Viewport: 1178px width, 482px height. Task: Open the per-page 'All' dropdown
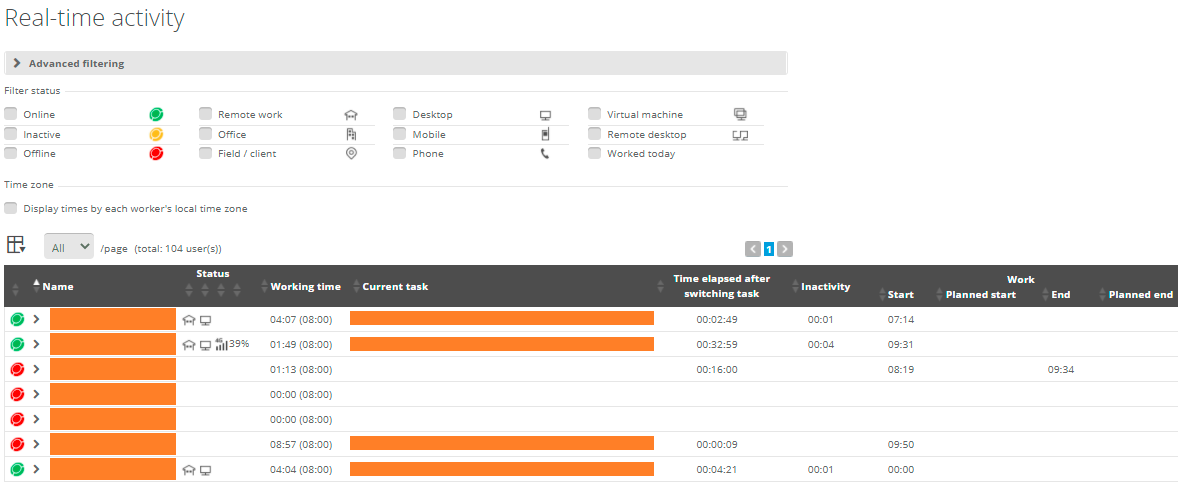coord(69,246)
